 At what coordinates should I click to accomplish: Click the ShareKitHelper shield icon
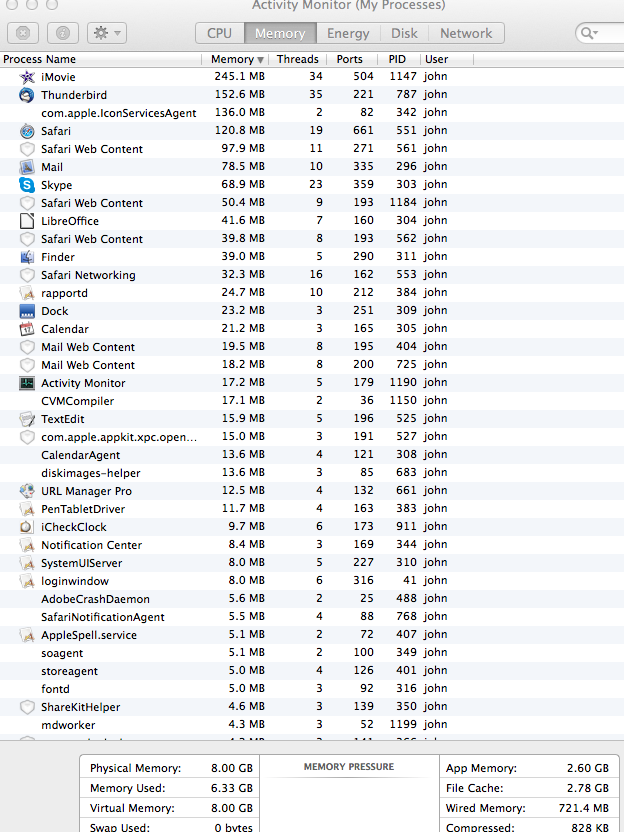[27, 707]
